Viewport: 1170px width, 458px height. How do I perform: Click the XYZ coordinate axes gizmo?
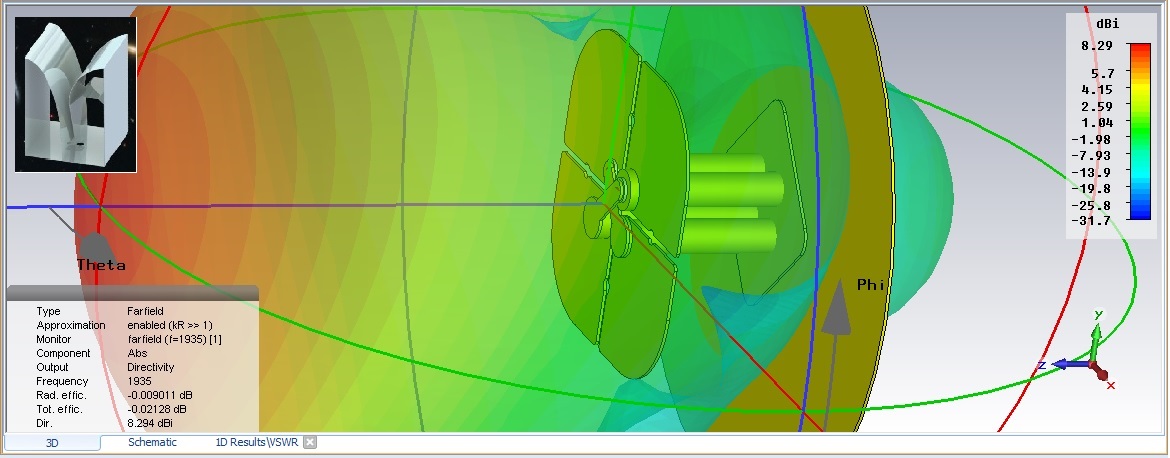[1077, 351]
